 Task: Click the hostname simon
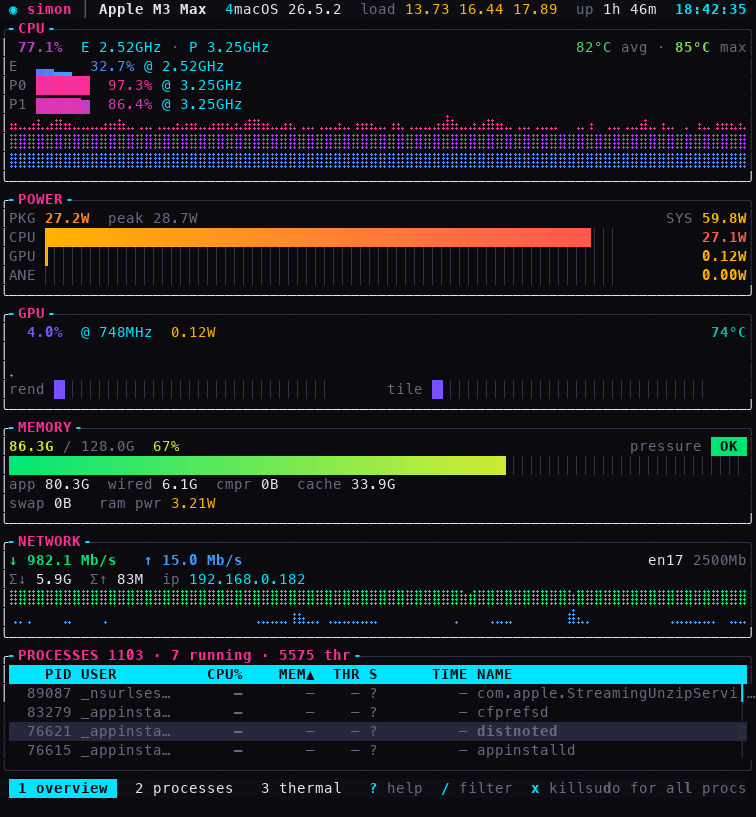(49, 9)
